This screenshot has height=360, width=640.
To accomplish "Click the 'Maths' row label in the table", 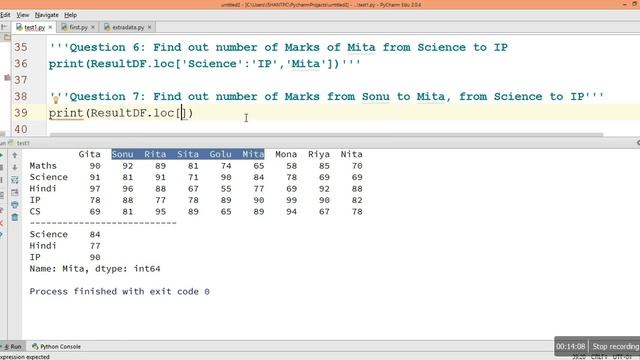I will (43, 166).
